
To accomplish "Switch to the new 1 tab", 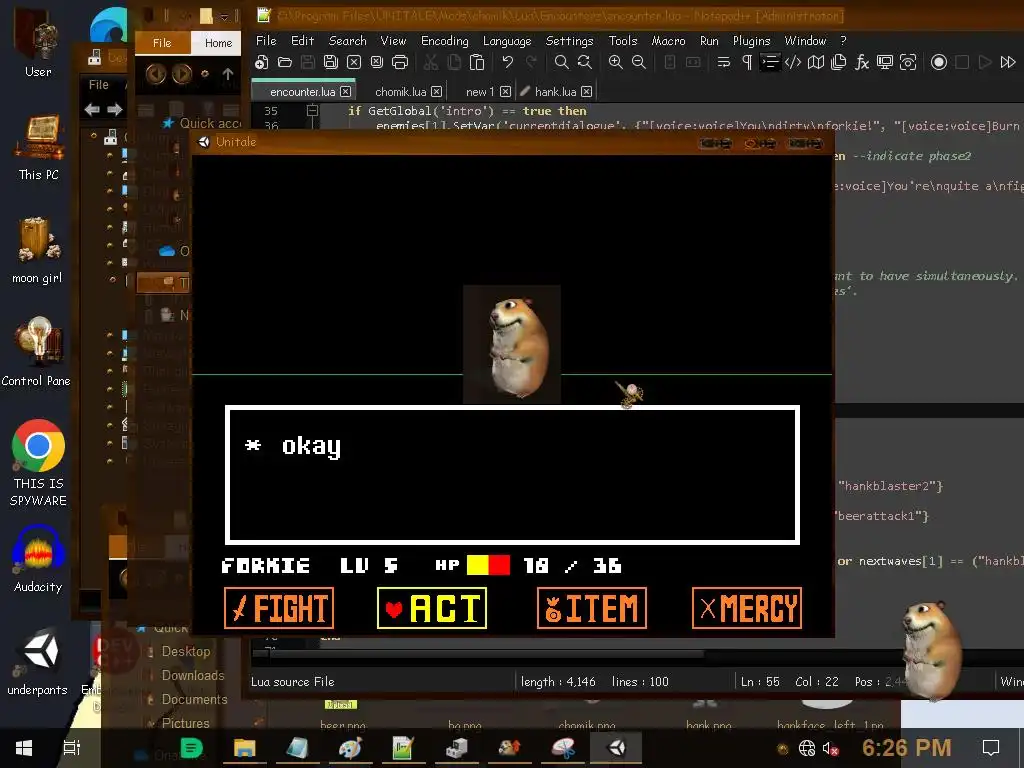I will (480, 91).
